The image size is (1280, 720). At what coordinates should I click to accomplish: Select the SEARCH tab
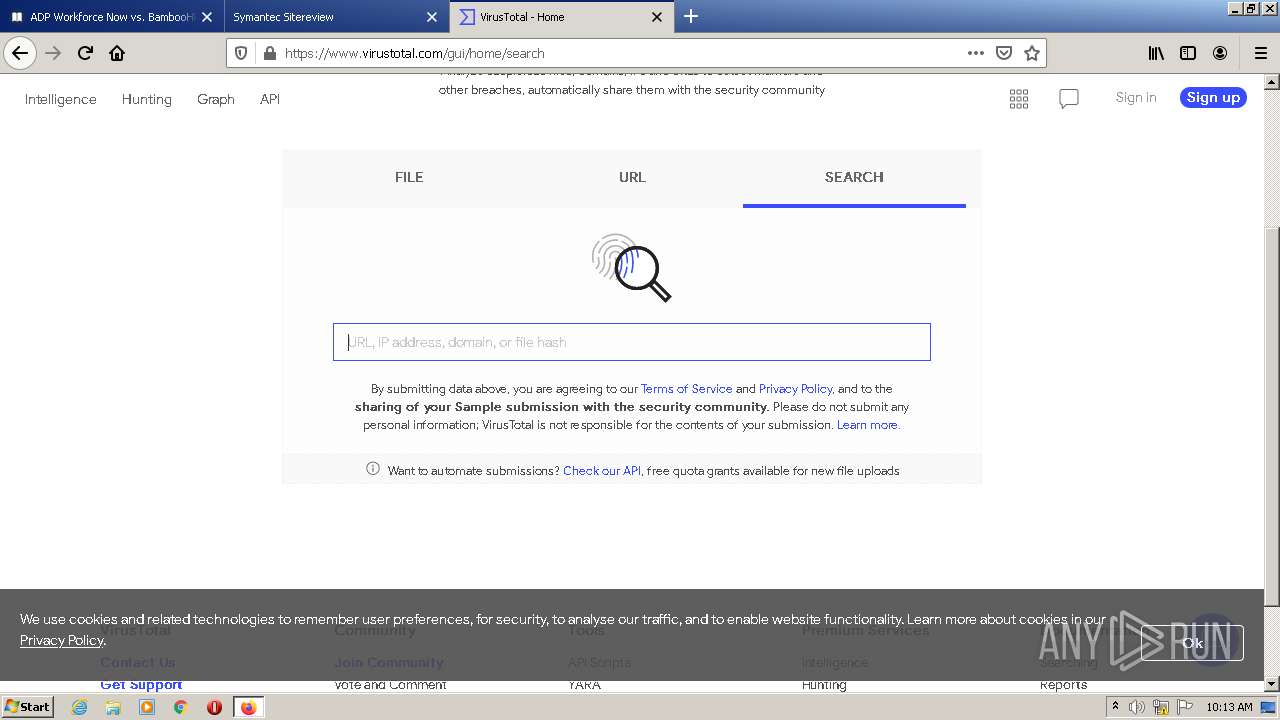[x=854, y=177]
